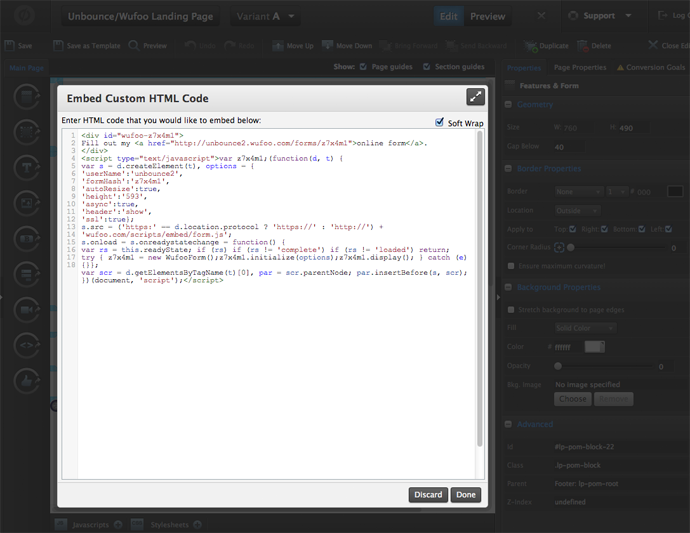Click the background color swatch
The height and width of the screenshot is (533, 690).
point(595,347)
